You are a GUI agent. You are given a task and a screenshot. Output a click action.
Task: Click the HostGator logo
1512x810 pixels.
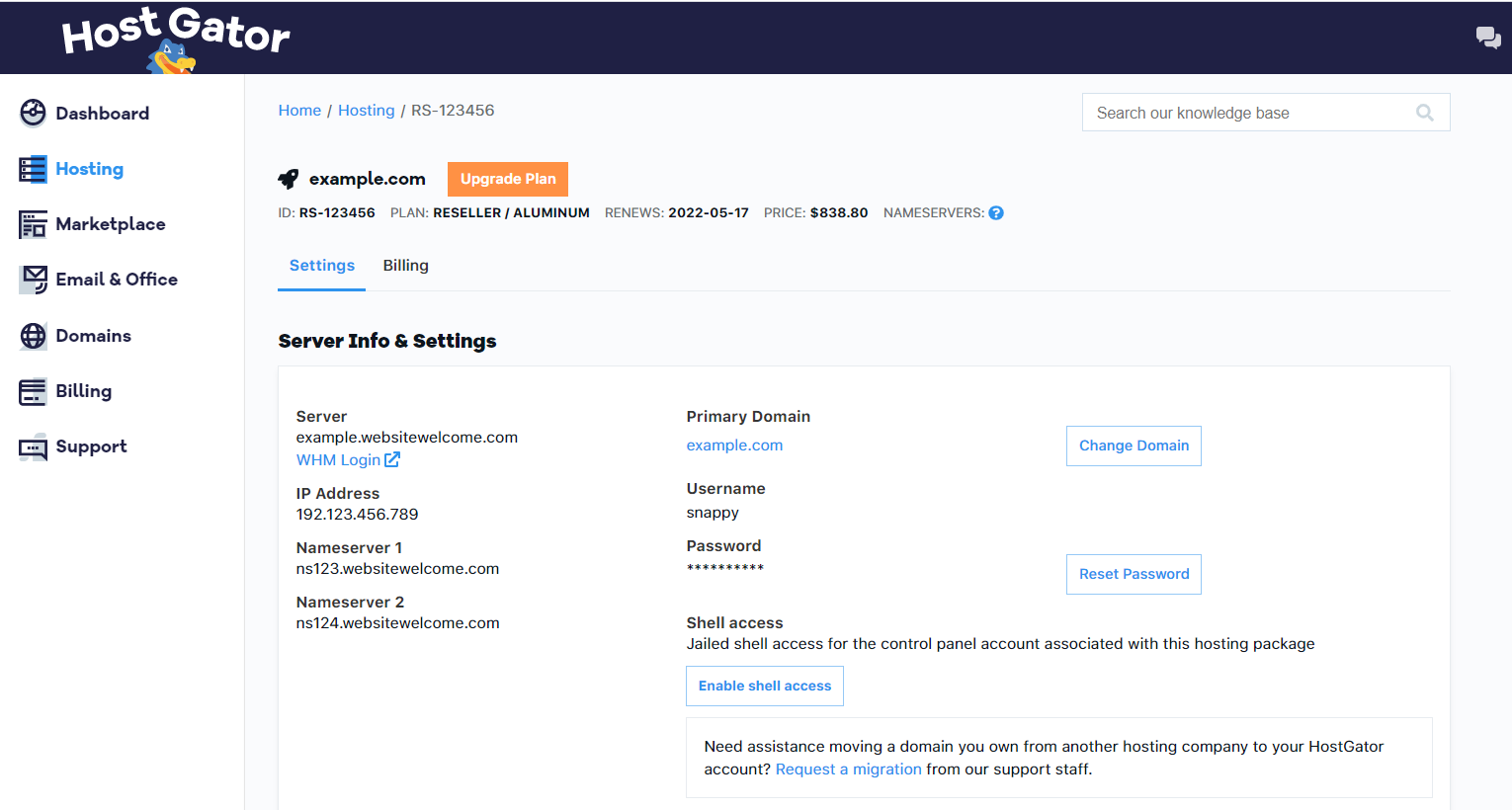(173, 38)
